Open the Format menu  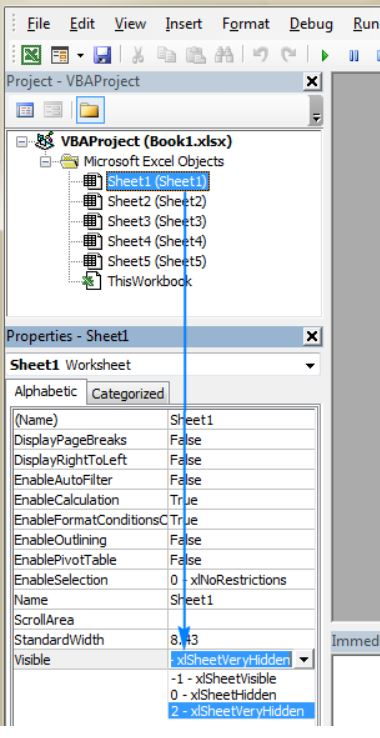pyautogui.click(x=246, y=24)
